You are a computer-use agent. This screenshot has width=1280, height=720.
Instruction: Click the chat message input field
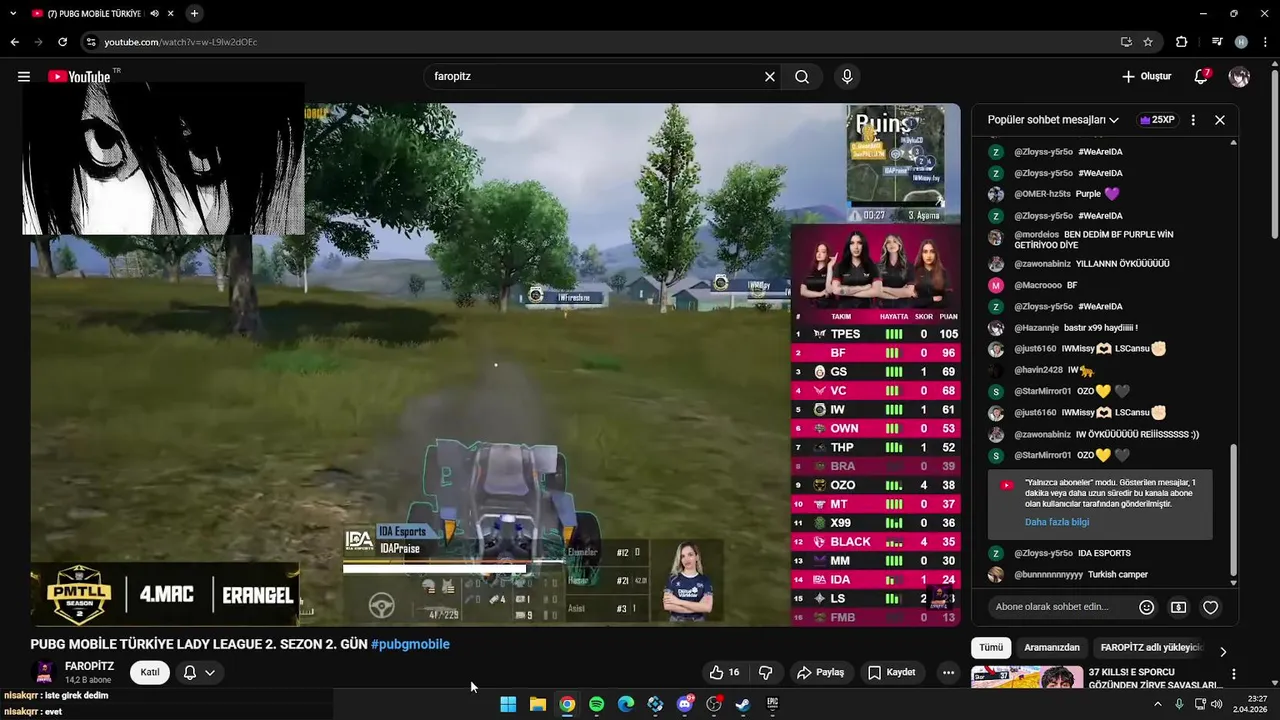1052,607
